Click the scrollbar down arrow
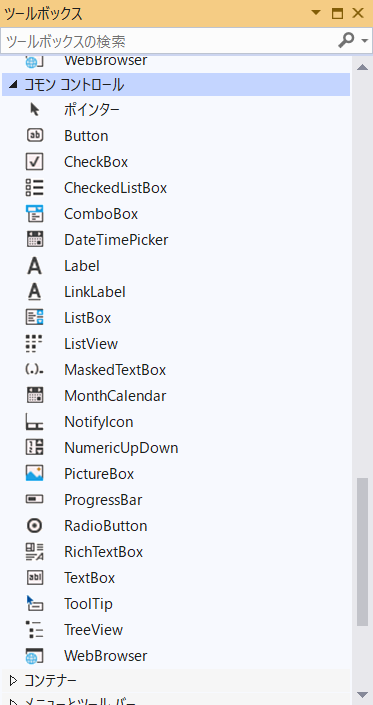This screenshot has width=373, height=705. click(x=362, y=695)
